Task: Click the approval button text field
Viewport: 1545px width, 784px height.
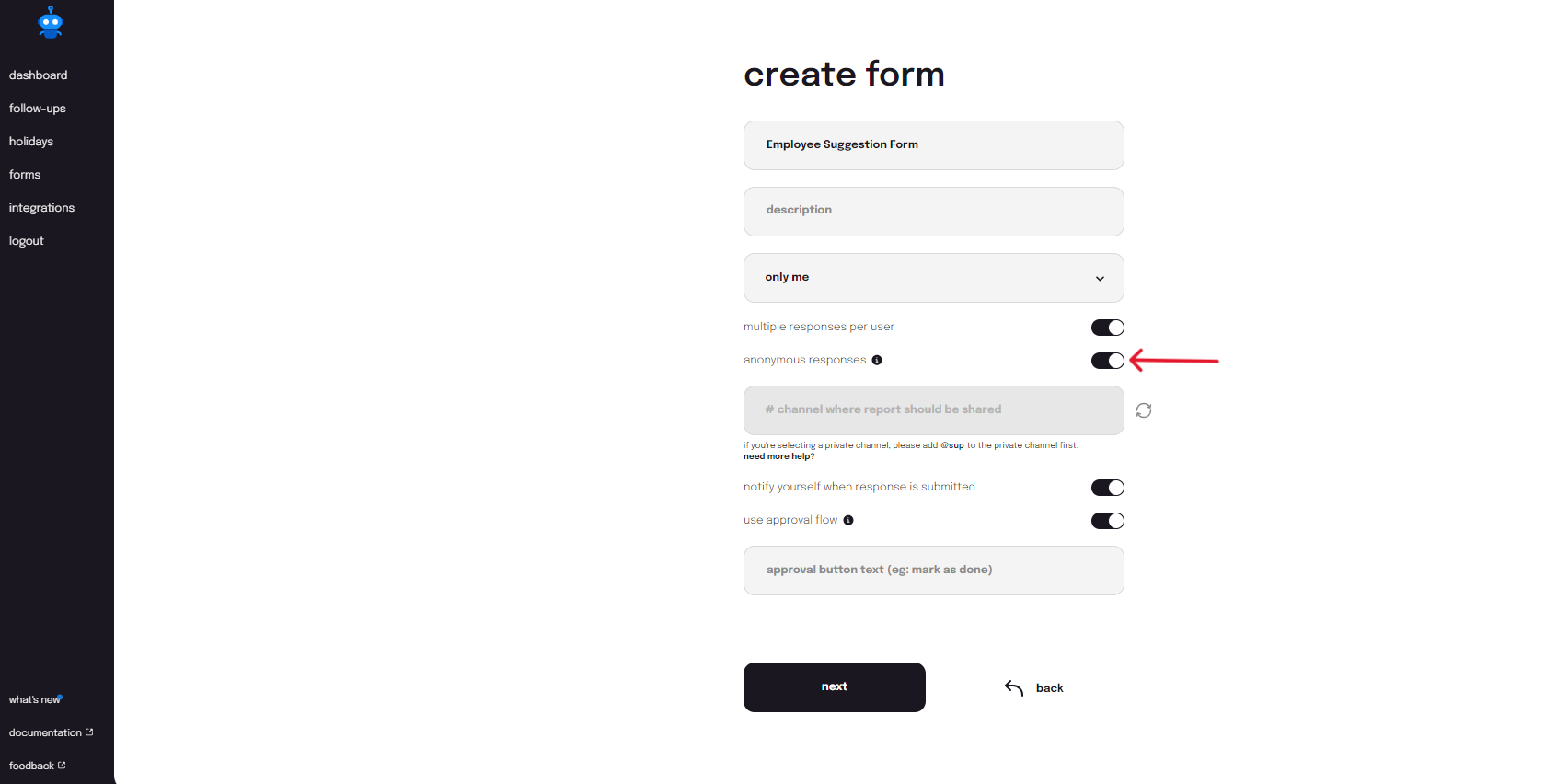Action: point(934,571)
